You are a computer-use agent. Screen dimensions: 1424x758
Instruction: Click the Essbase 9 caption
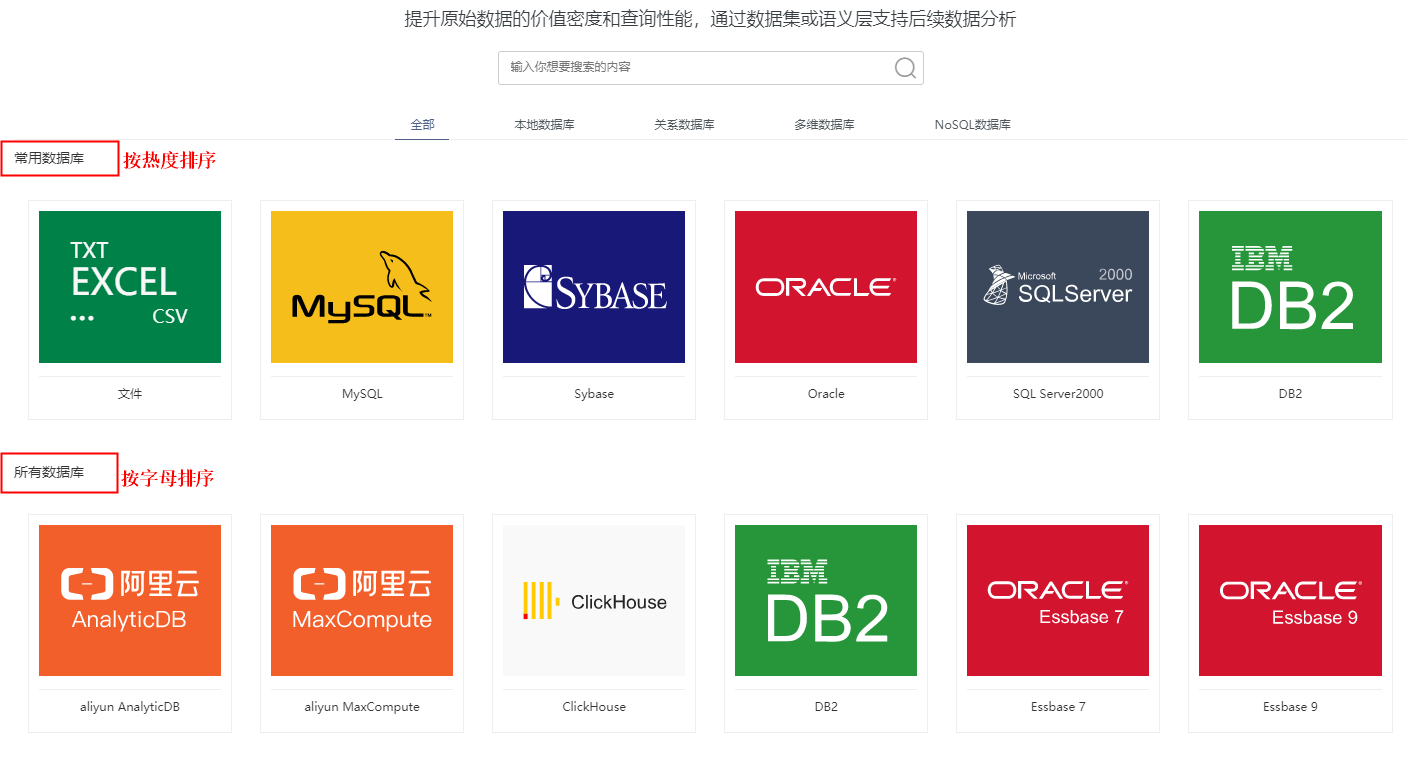coord(1290,707)
